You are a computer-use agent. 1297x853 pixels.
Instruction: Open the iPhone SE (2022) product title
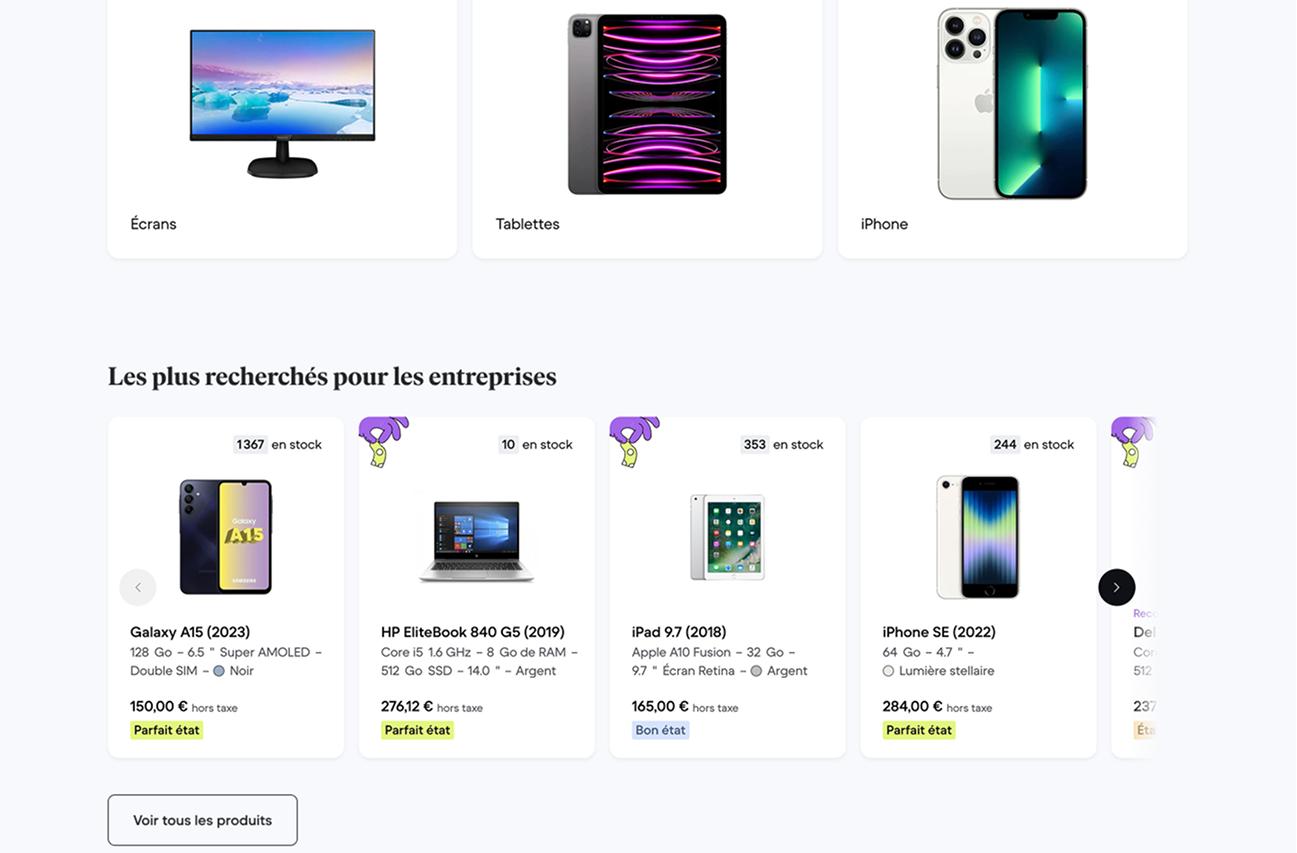tap(939, 632)
